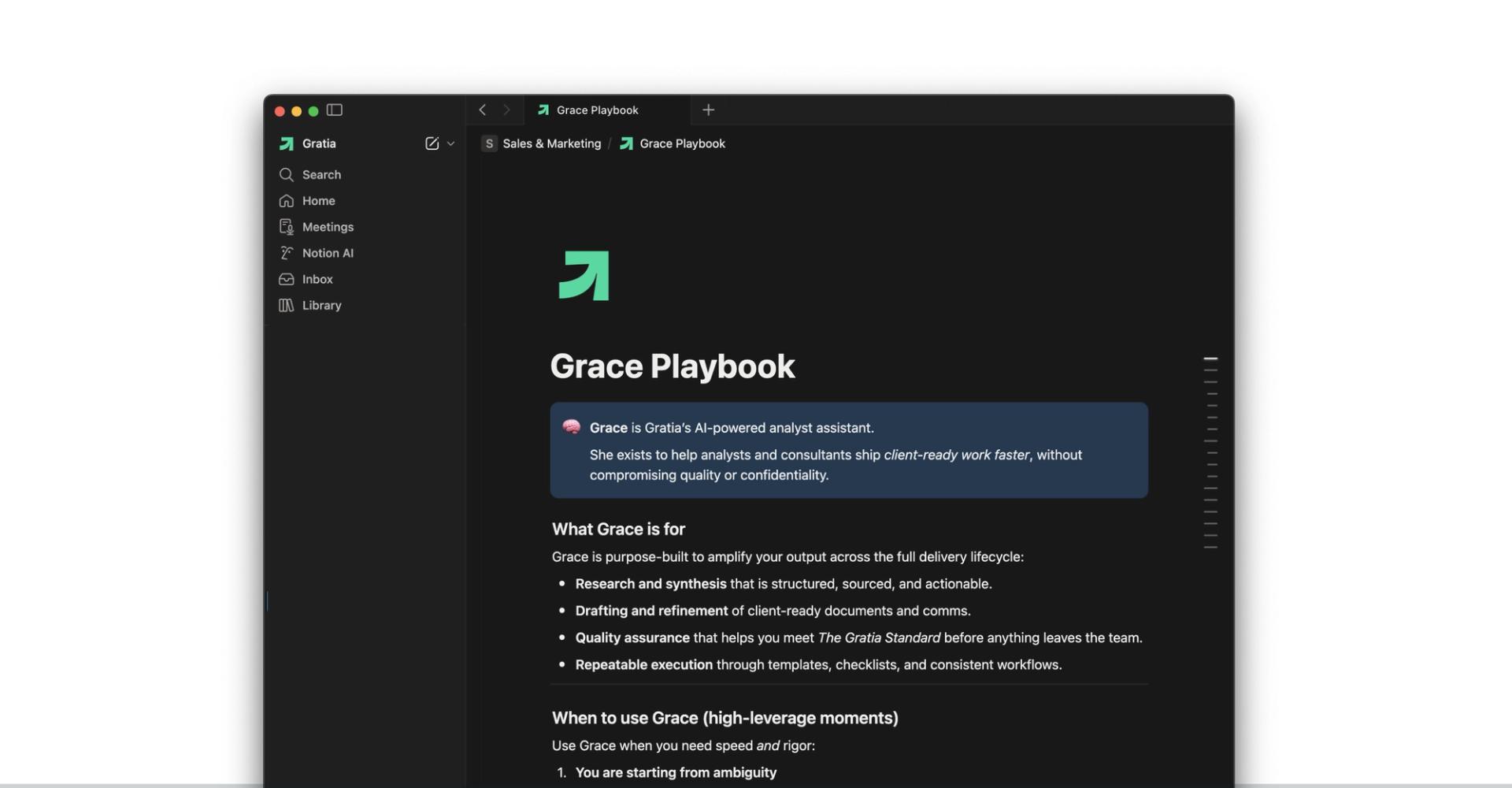The width and height of the screenshot is (1512, 788).
Task: Open the Inbox
Action: point(317,279)
